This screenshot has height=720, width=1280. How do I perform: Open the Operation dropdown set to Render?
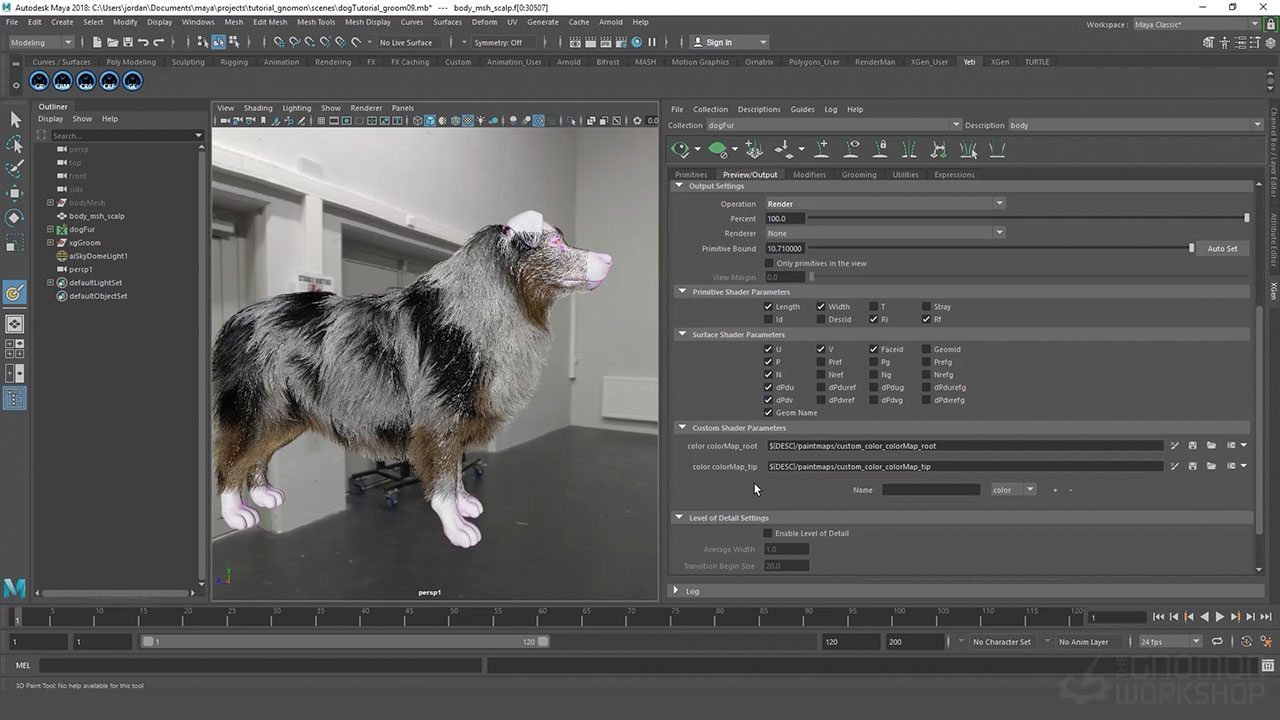pyautogui.click(x=884, y=204)
